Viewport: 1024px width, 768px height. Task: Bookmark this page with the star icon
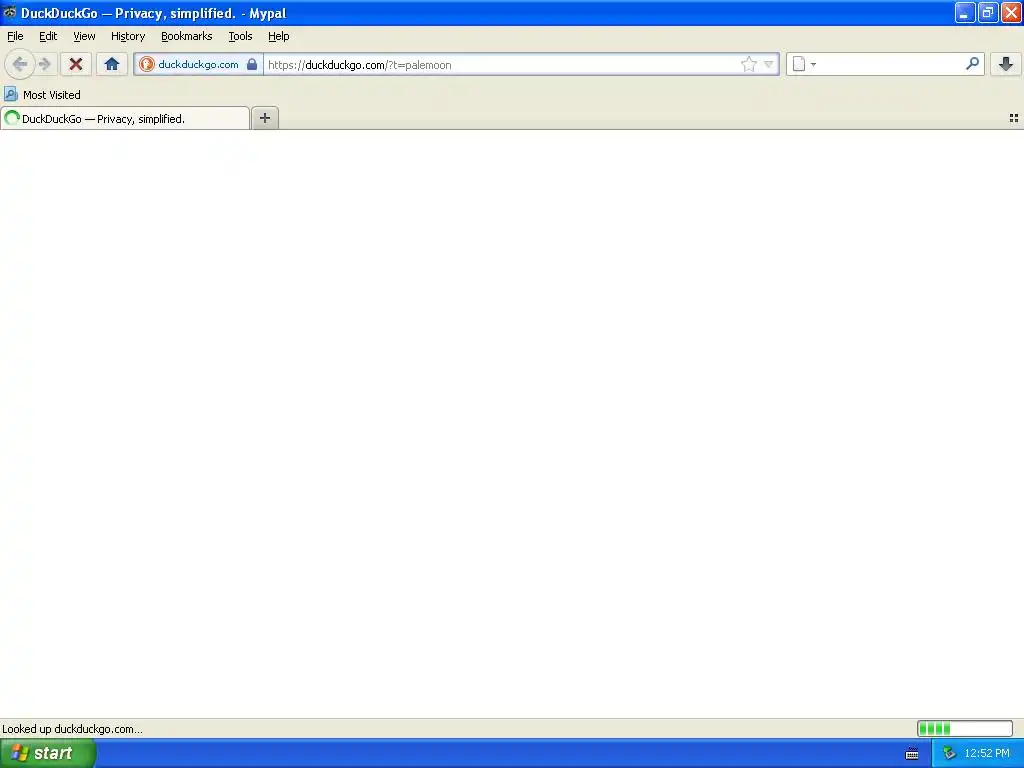coord(748,64)
